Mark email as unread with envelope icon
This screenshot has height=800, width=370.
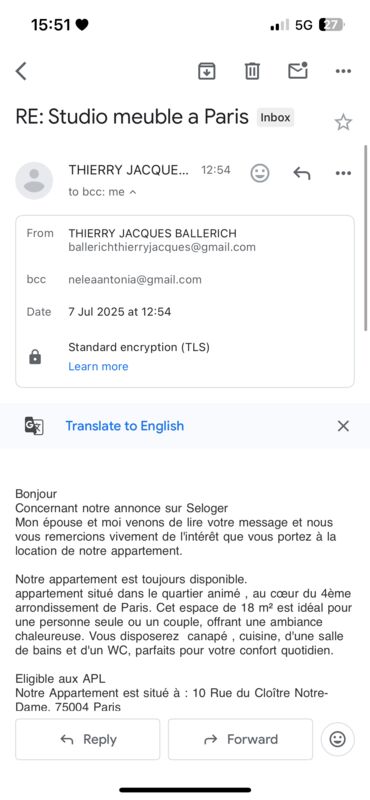(x=298, y=70)
